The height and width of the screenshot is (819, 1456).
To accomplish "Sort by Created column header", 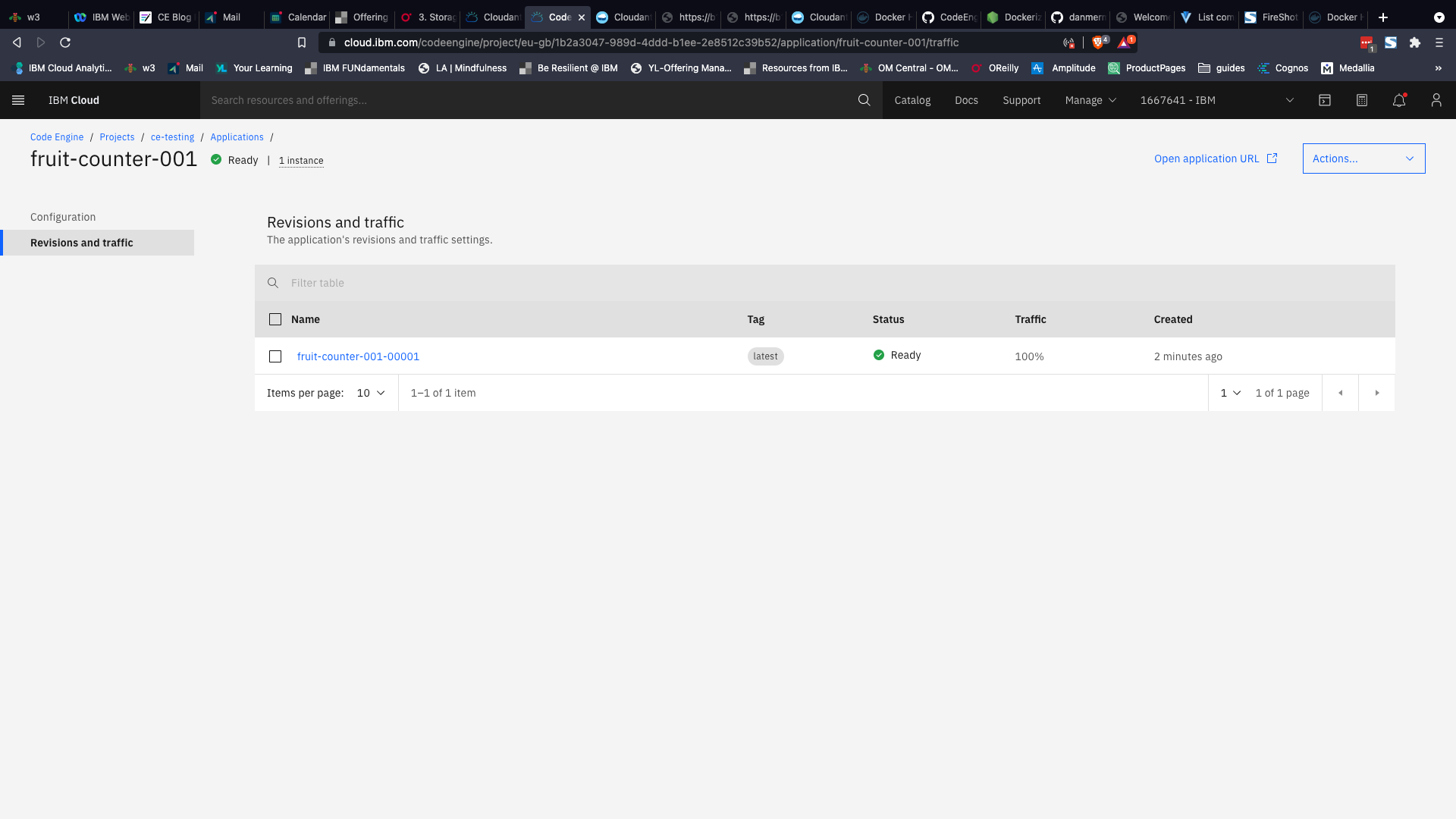I will [x=1173, y=319].
